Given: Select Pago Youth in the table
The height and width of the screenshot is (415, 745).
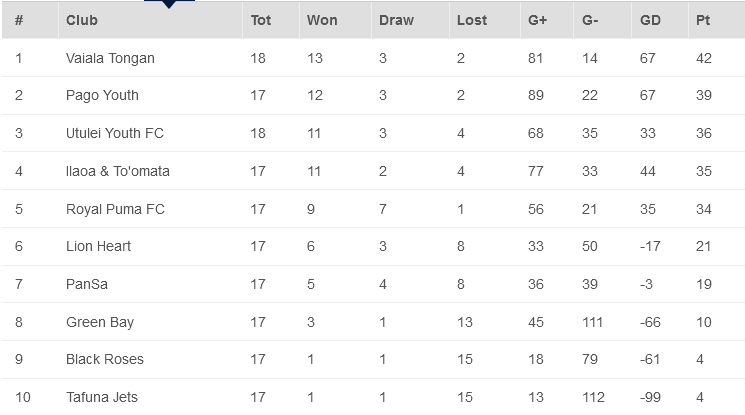Looking at the screenshot, I should (x=102, y=96).
